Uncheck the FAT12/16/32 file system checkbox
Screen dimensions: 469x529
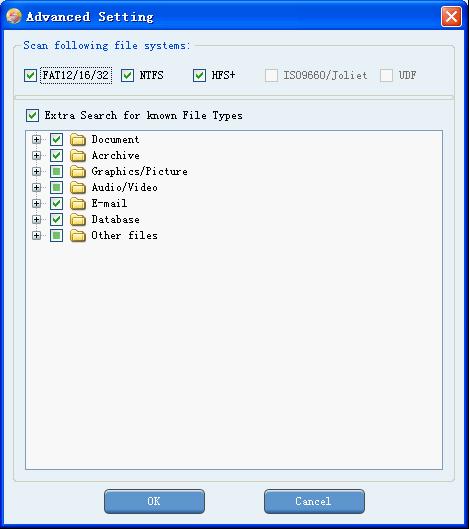point(30,75)
